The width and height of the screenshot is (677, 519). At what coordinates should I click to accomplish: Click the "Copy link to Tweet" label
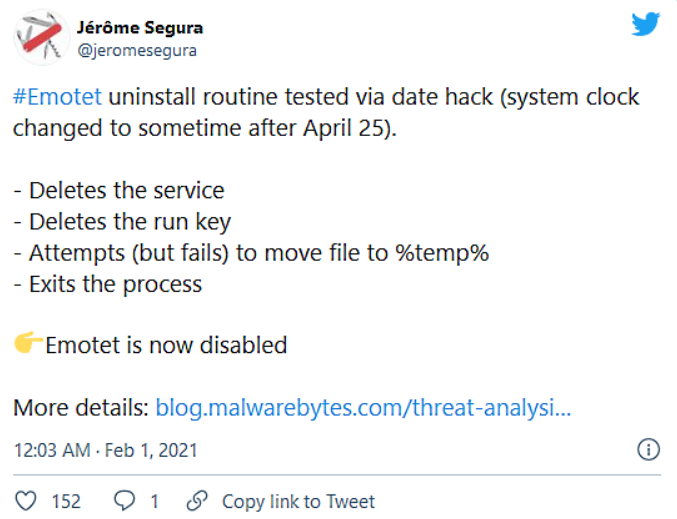point(298,501)
